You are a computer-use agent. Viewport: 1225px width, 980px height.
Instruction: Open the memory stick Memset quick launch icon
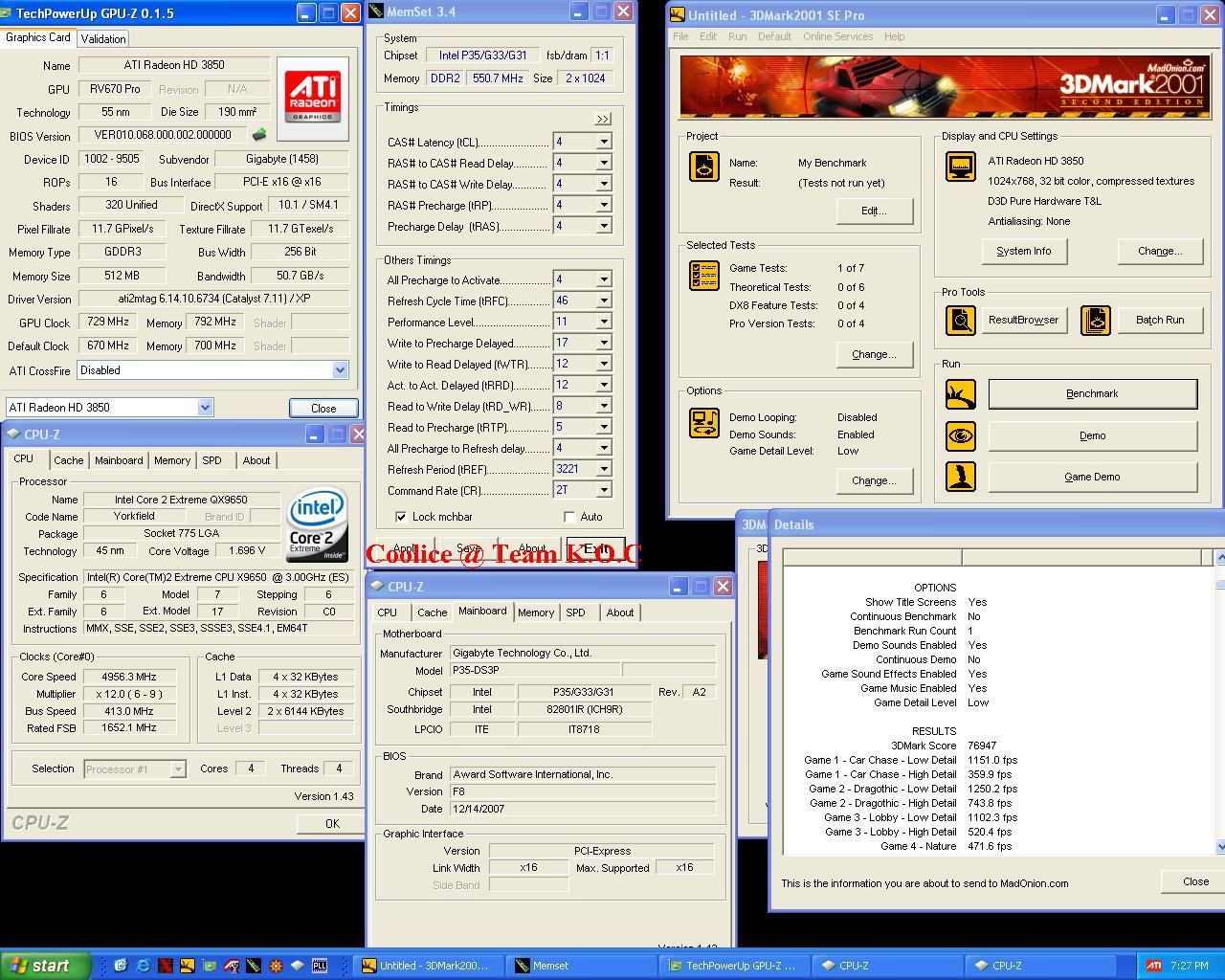(x=254, y=966)
